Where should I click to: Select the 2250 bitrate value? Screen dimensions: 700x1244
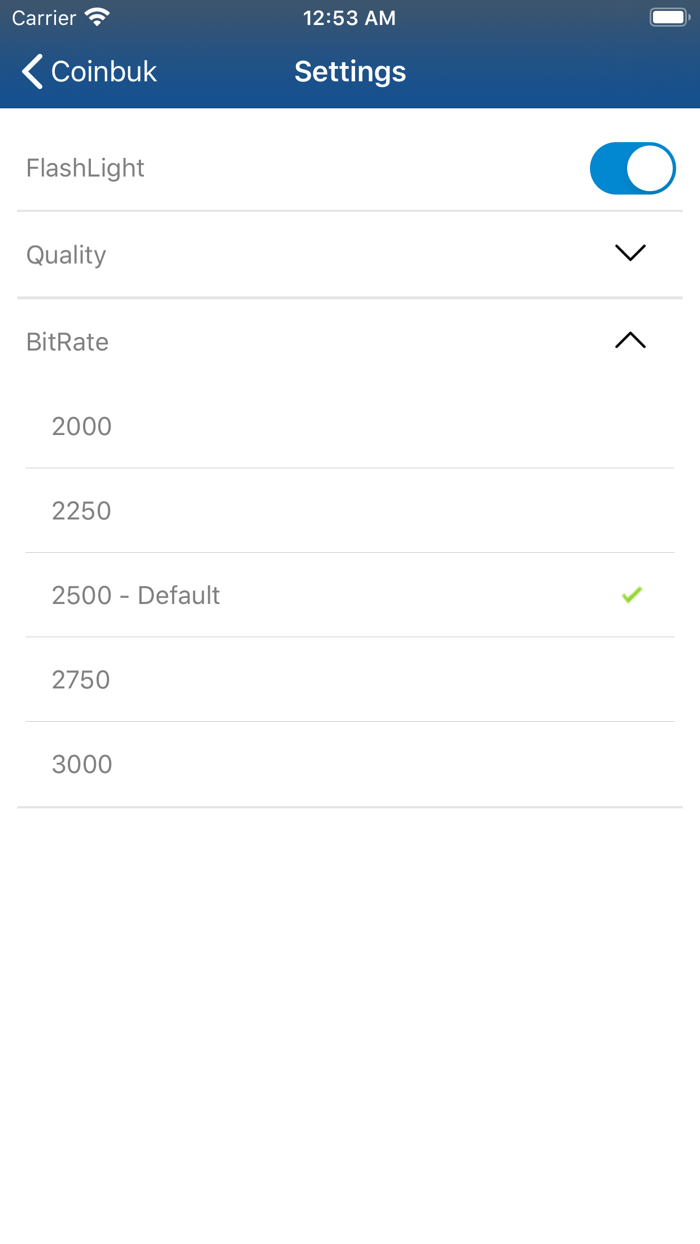click(x=82, y=510)
